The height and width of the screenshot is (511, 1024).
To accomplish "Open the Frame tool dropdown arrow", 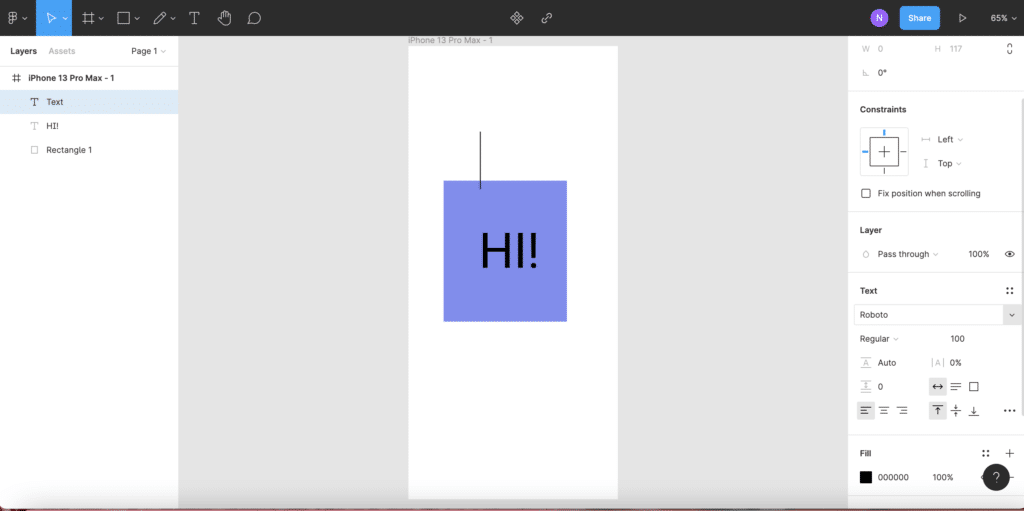I will pyautogui.click(x=101, y=18).
